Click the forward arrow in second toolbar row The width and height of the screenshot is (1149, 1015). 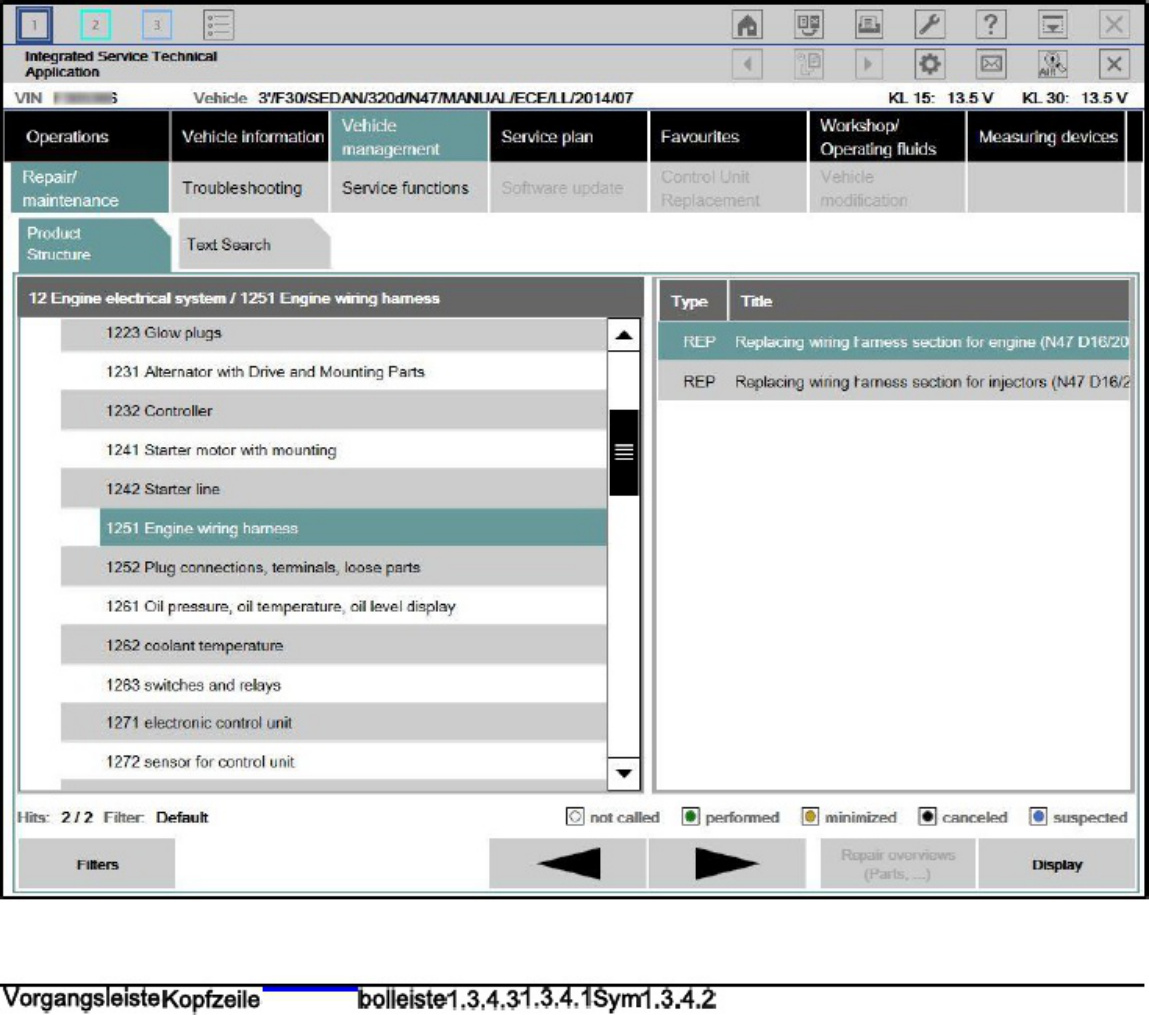click(x=869, y=64)
